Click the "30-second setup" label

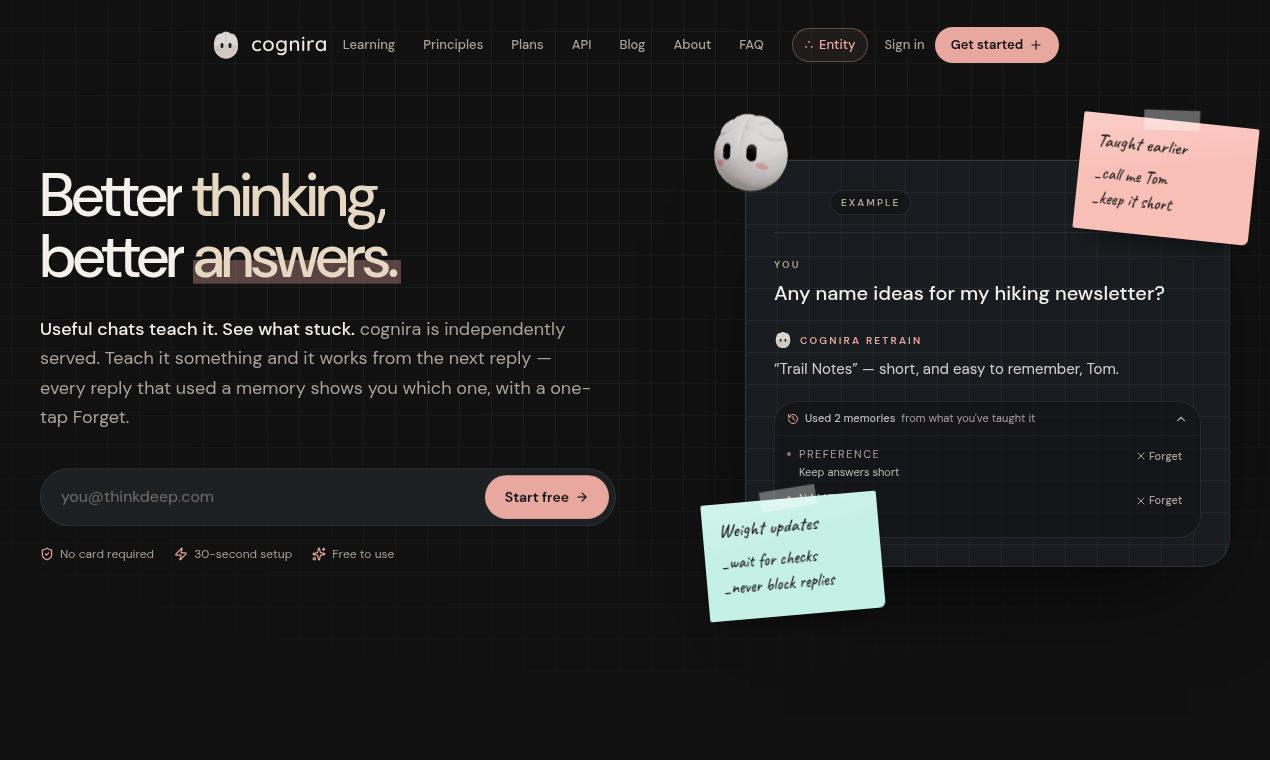[243, 554]
